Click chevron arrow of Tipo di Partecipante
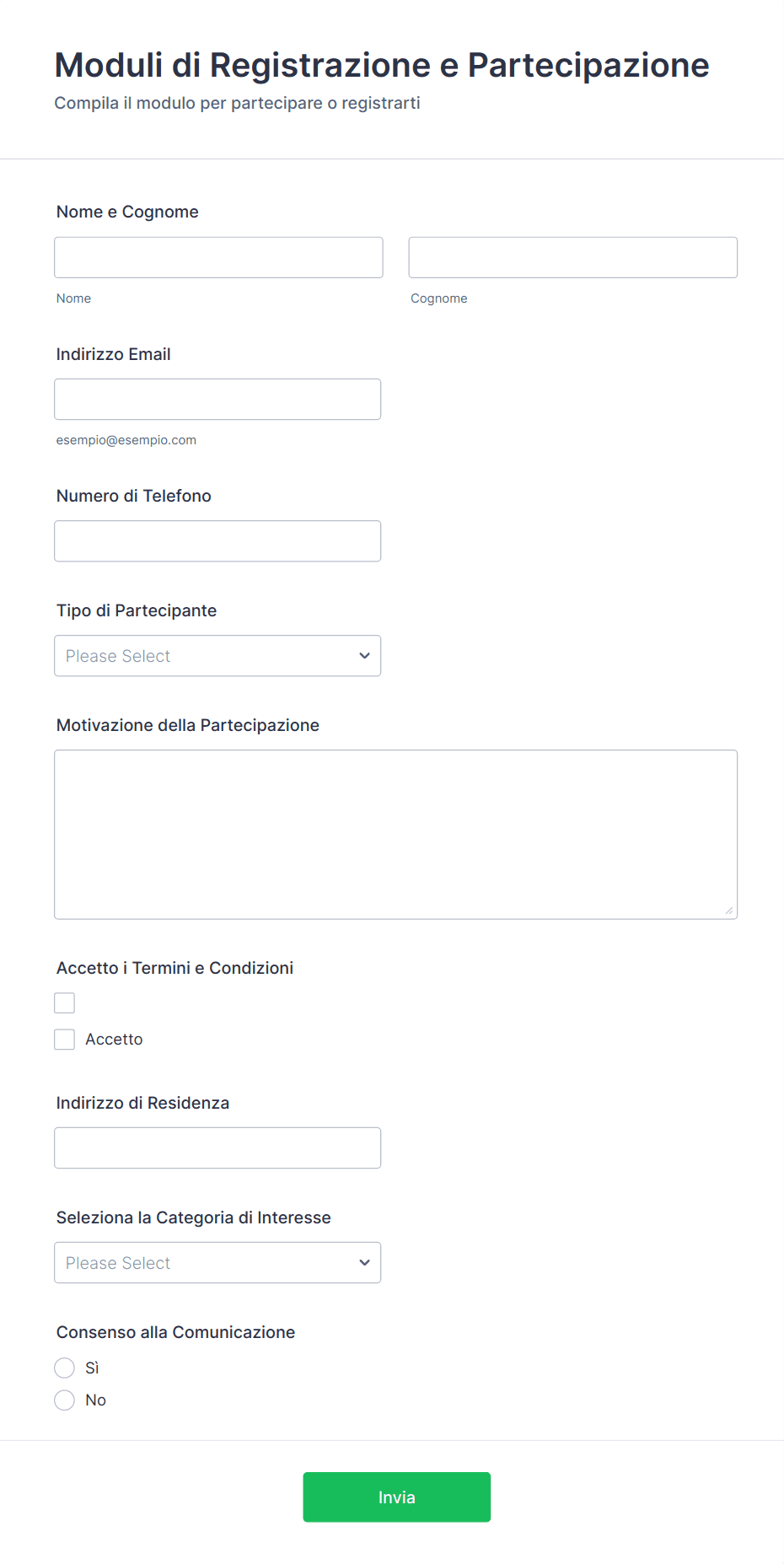This screenshot has height=1564, width=784. [364, 655]
